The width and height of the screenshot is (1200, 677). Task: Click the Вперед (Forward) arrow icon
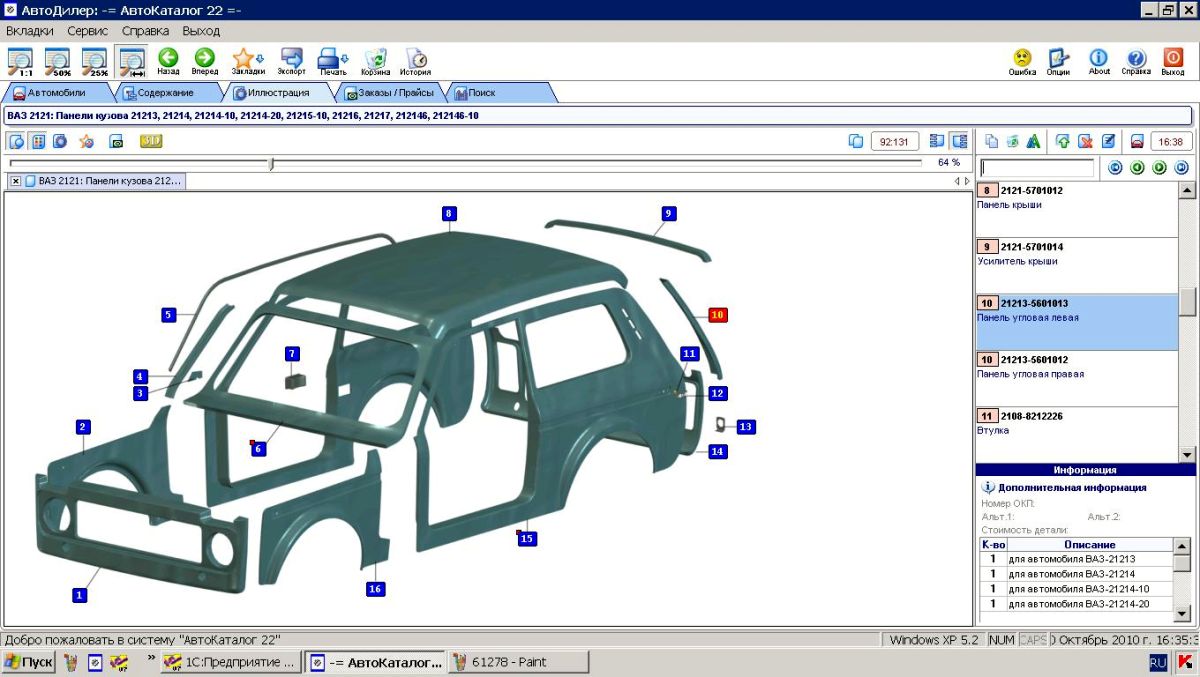[204, 58]
